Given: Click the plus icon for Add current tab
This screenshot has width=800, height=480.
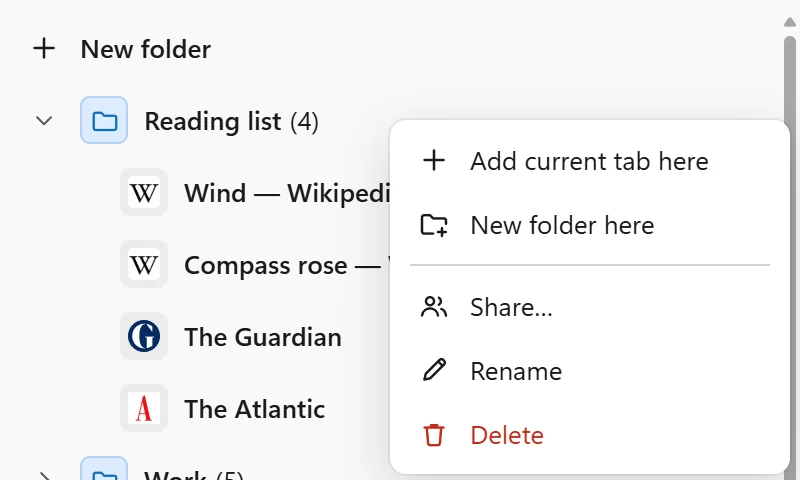Looking at the screenshot, I should tap(434, 161).
